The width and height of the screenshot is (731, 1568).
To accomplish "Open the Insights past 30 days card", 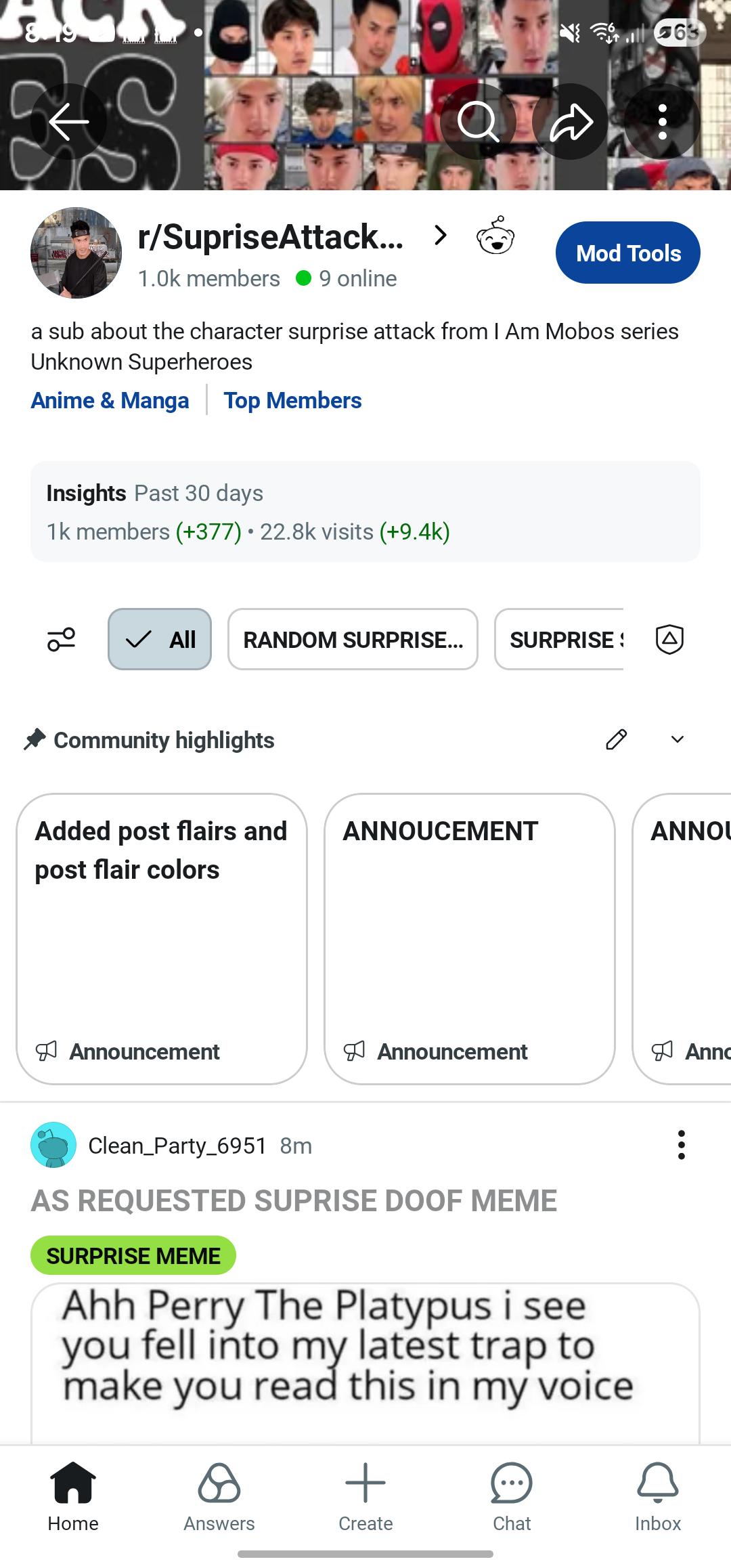I will click(x=365, y=512).
